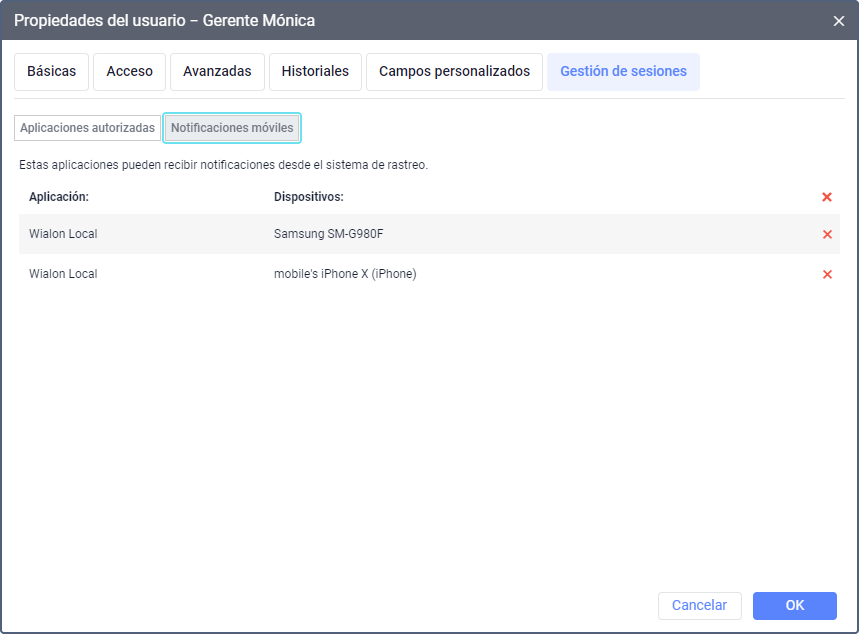Open the Historiales tab
Screen dimensions: 859x634
(315, 72)
